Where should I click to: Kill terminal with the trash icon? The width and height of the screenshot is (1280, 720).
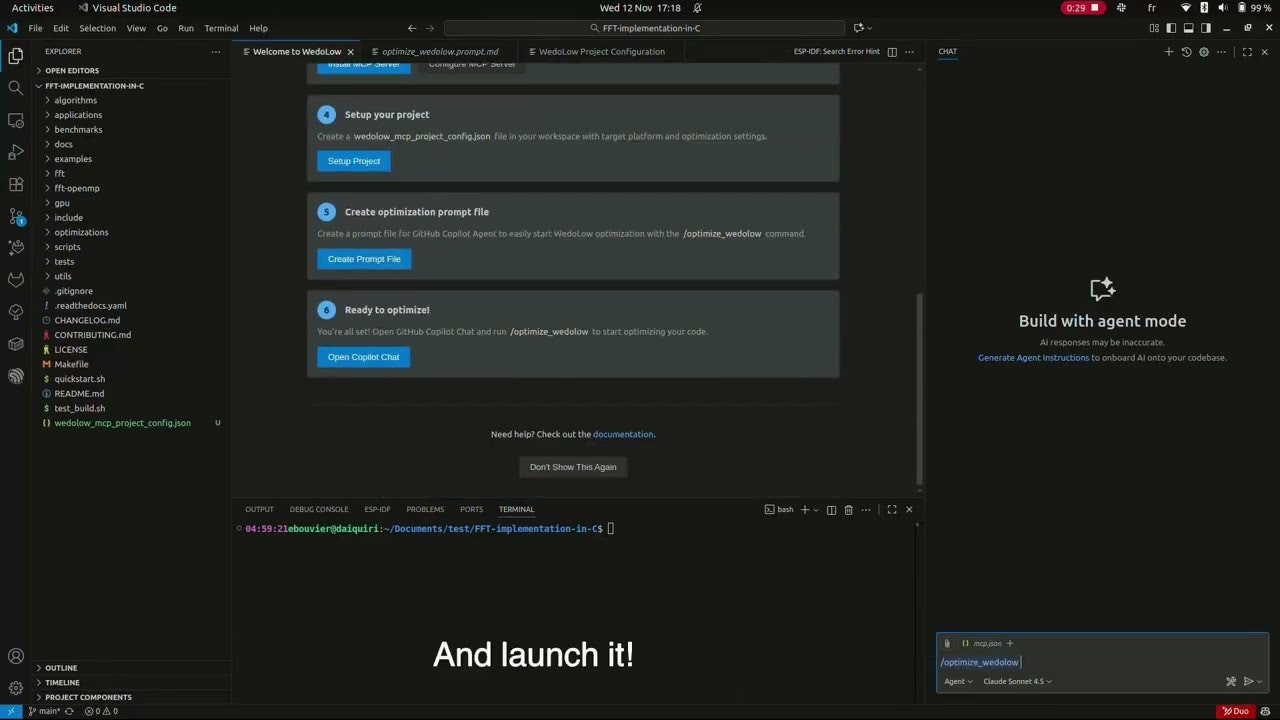(x=848, y=510)
